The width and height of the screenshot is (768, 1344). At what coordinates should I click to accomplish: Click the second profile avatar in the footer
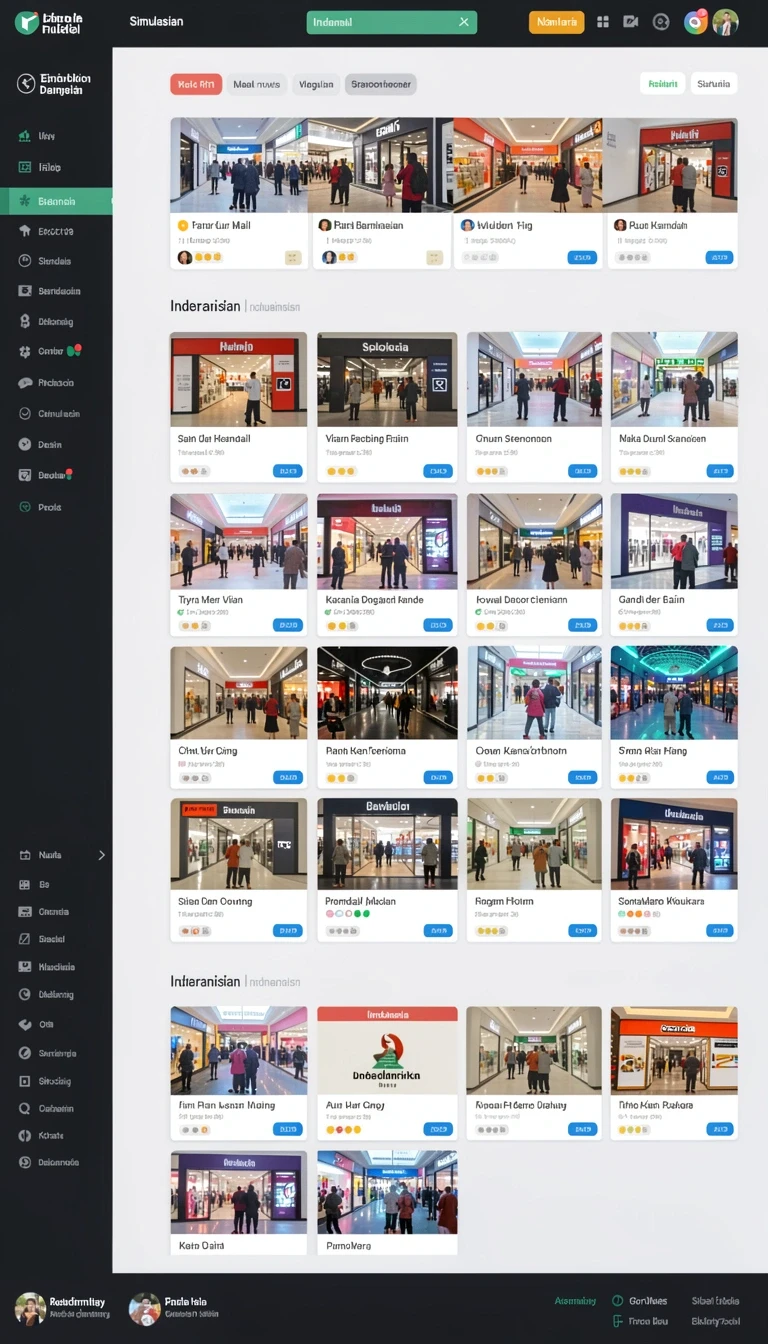pyautogui.click(x=145, y=1309)
